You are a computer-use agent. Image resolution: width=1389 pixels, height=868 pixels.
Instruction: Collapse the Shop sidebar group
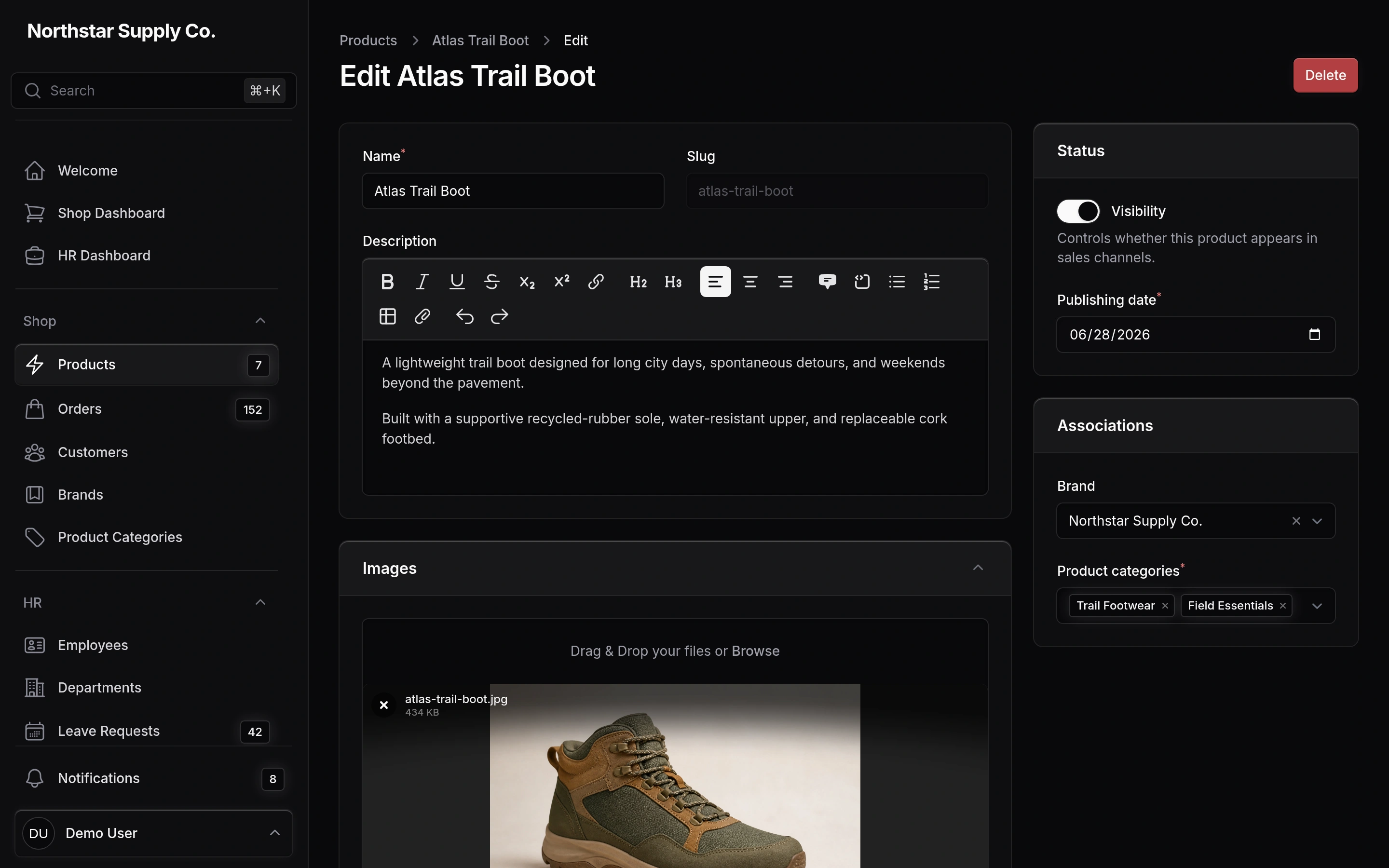(260, 321)
